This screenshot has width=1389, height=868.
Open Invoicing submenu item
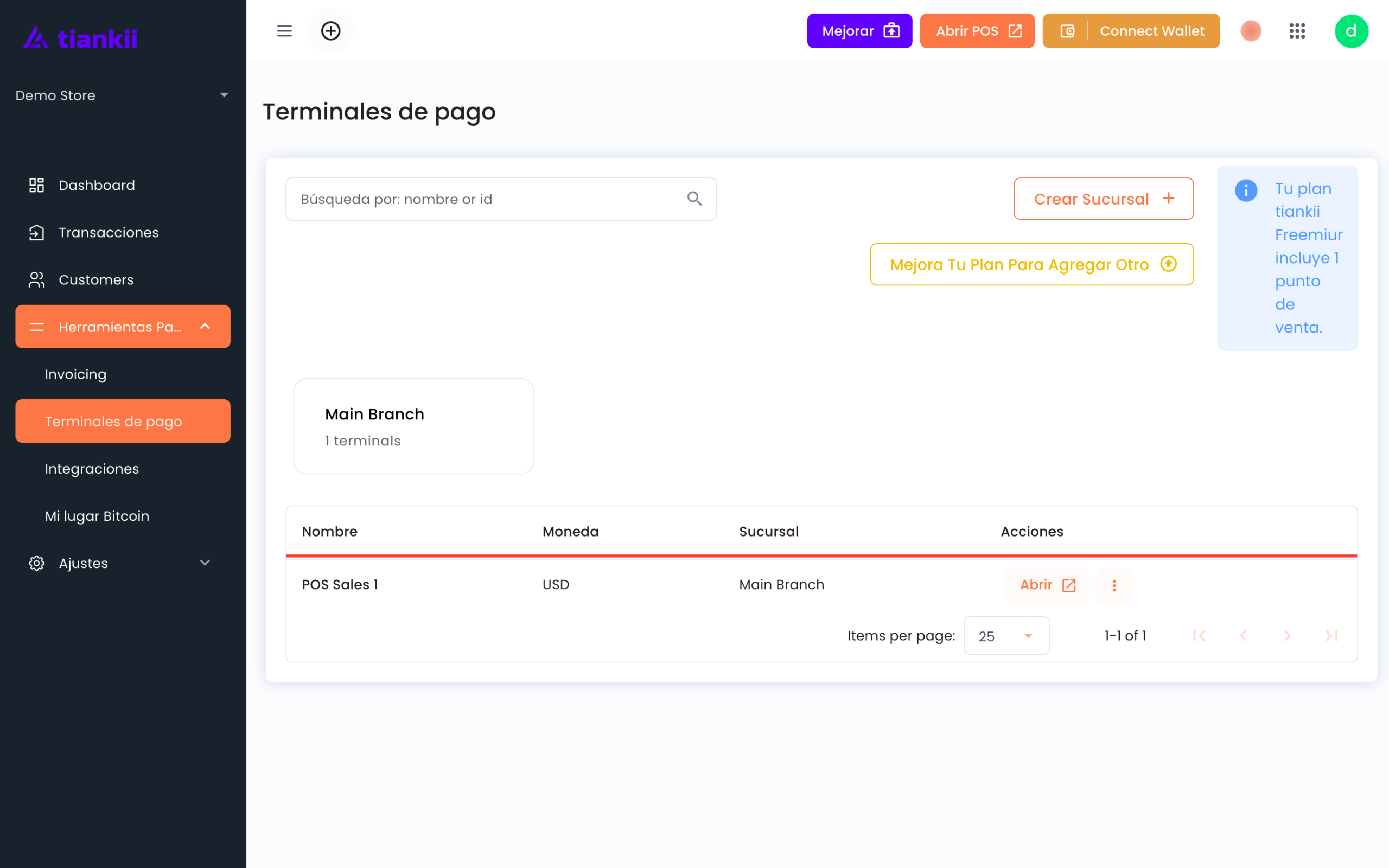(123, 374)
